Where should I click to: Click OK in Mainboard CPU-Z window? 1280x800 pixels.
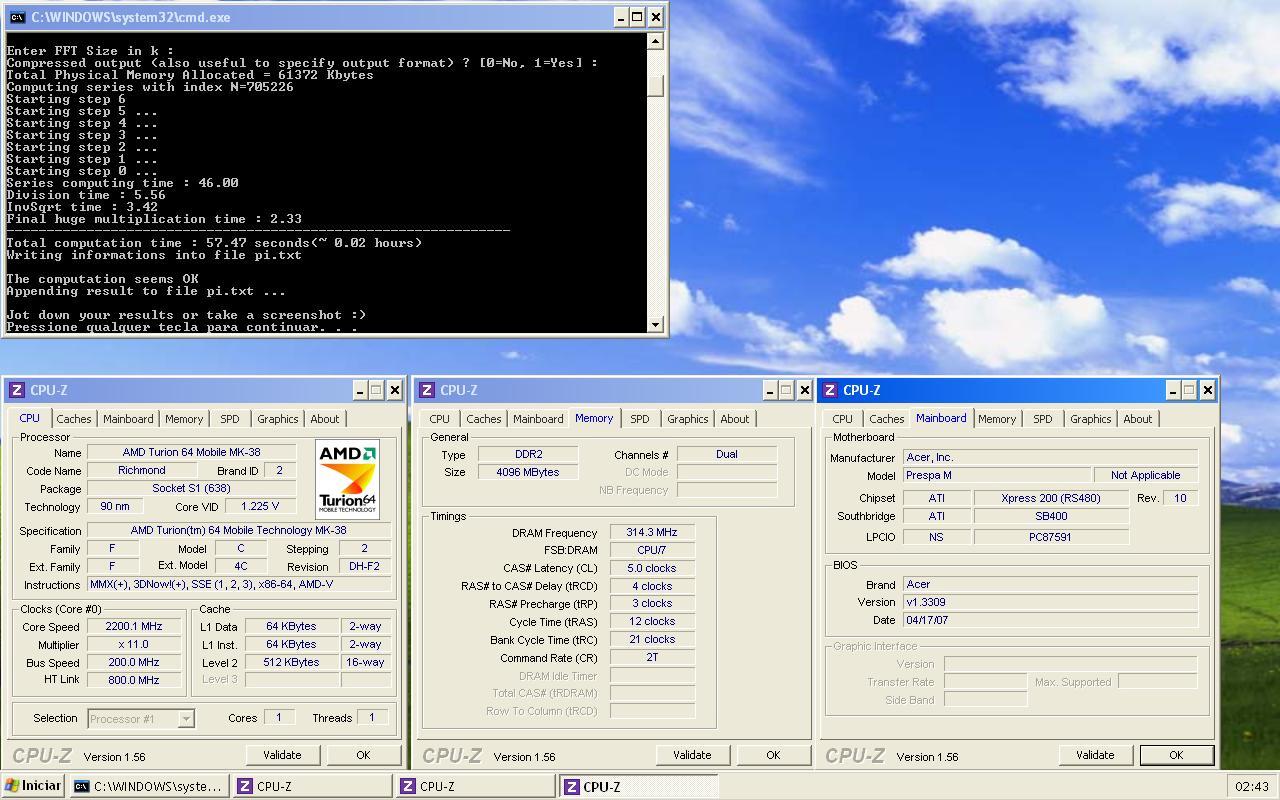point(1176,755)
